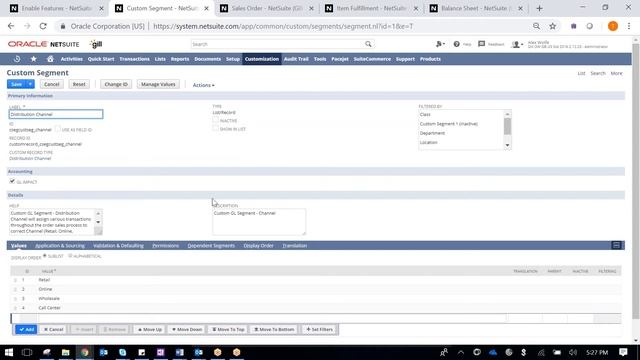
Task: Toggle the Inactive checkbox
Action: 215,120
